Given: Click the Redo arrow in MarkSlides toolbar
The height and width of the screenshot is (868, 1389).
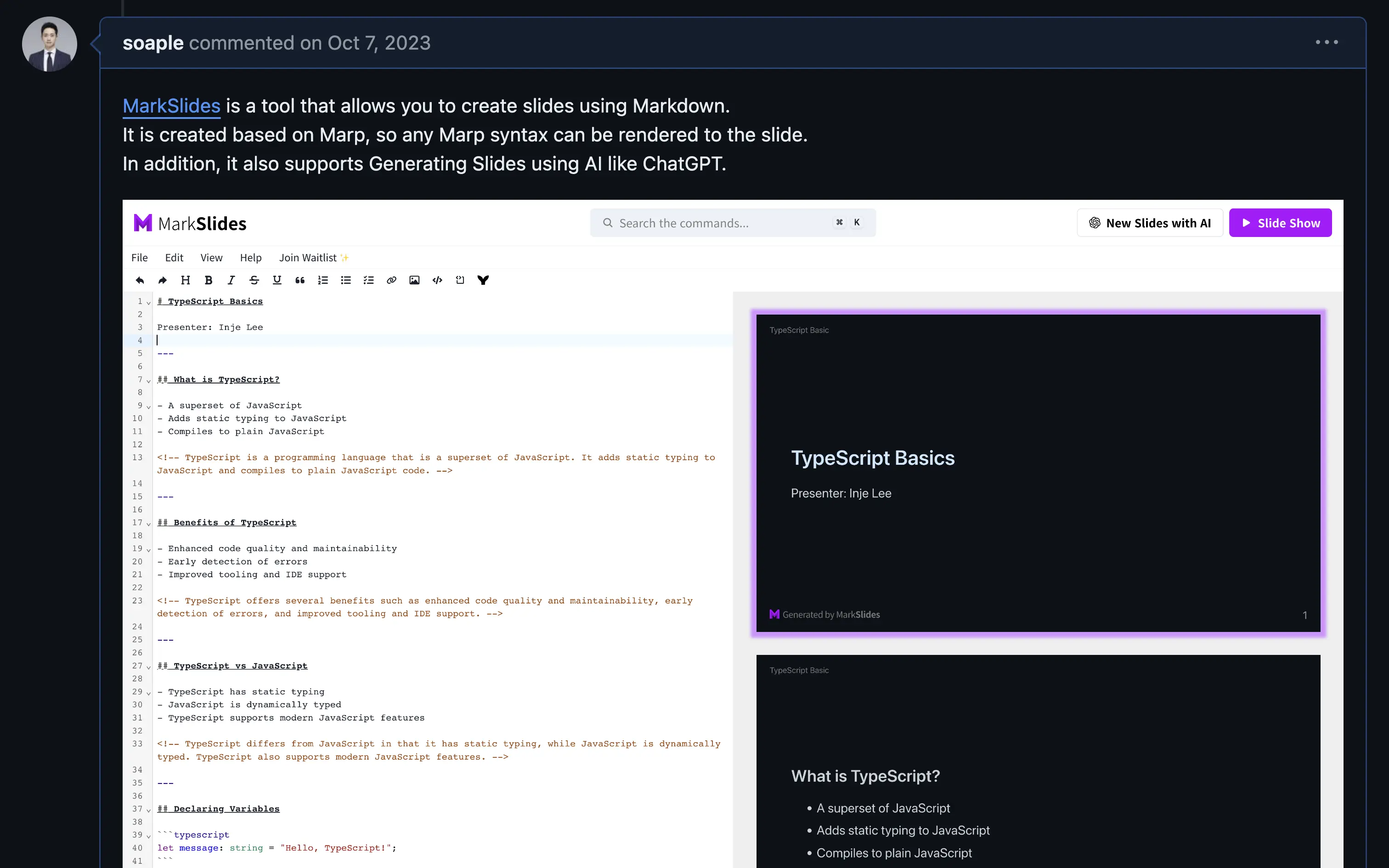Looking at the screenshot, I should tap(163, 280).
